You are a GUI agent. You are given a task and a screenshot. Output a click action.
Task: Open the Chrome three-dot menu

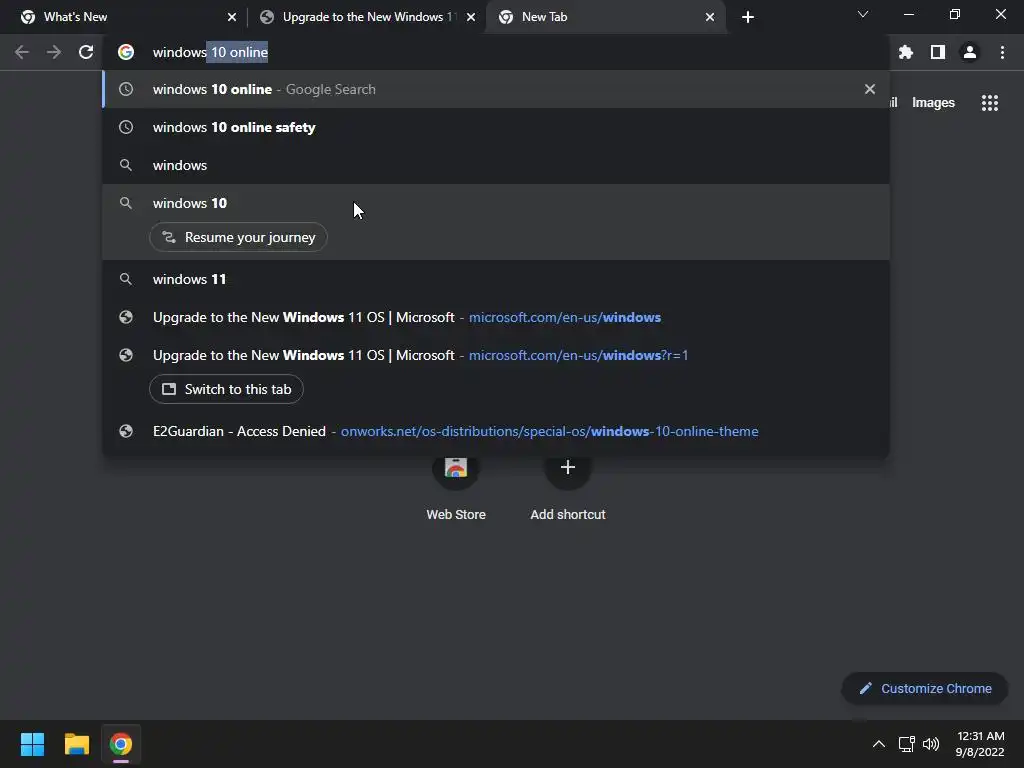(1002, 52)
